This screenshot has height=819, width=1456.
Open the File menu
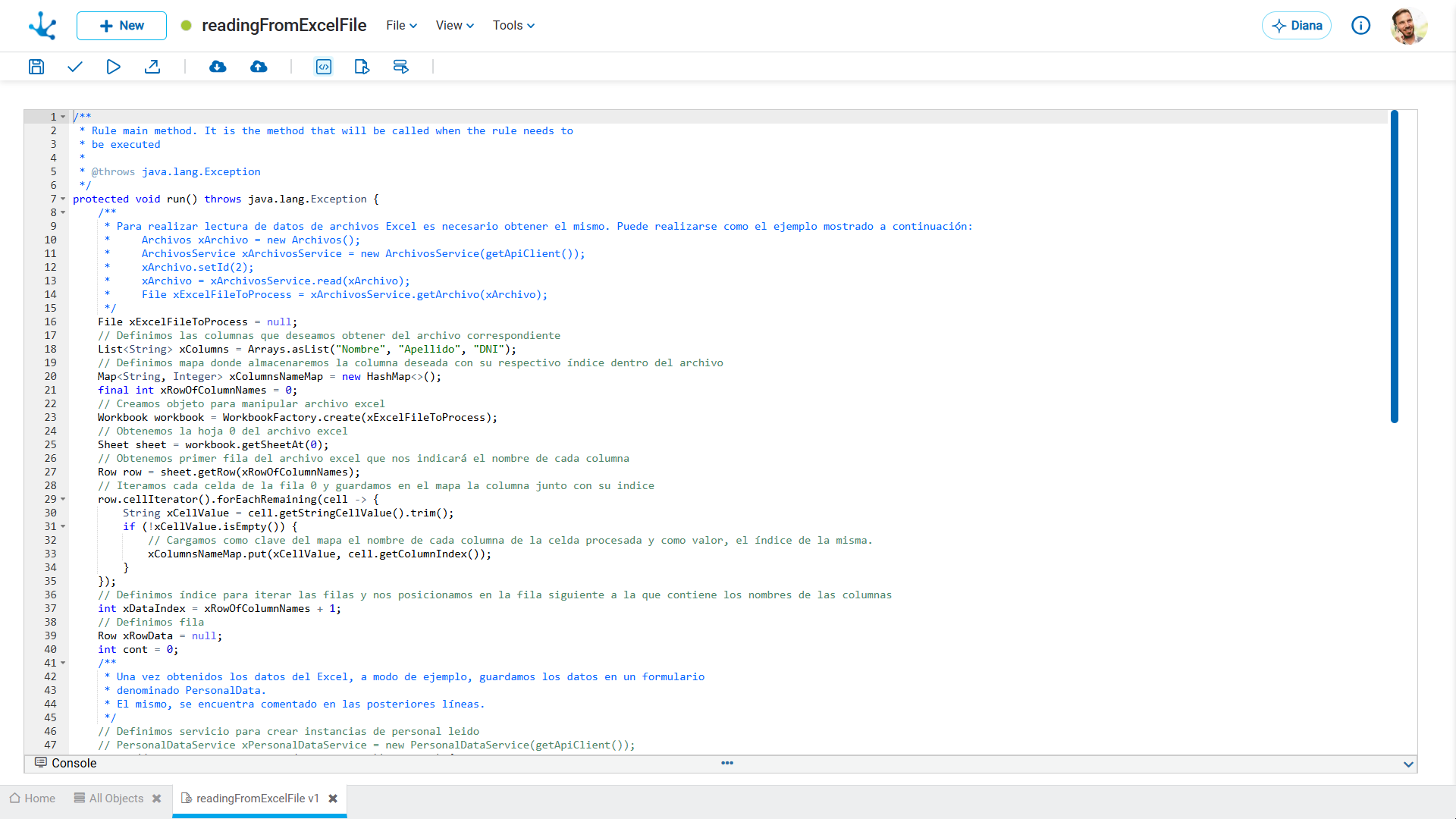click(x=402, y=26)
